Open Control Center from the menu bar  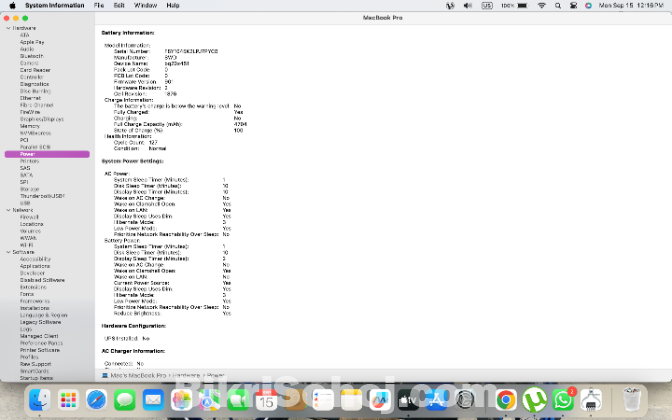573,6
